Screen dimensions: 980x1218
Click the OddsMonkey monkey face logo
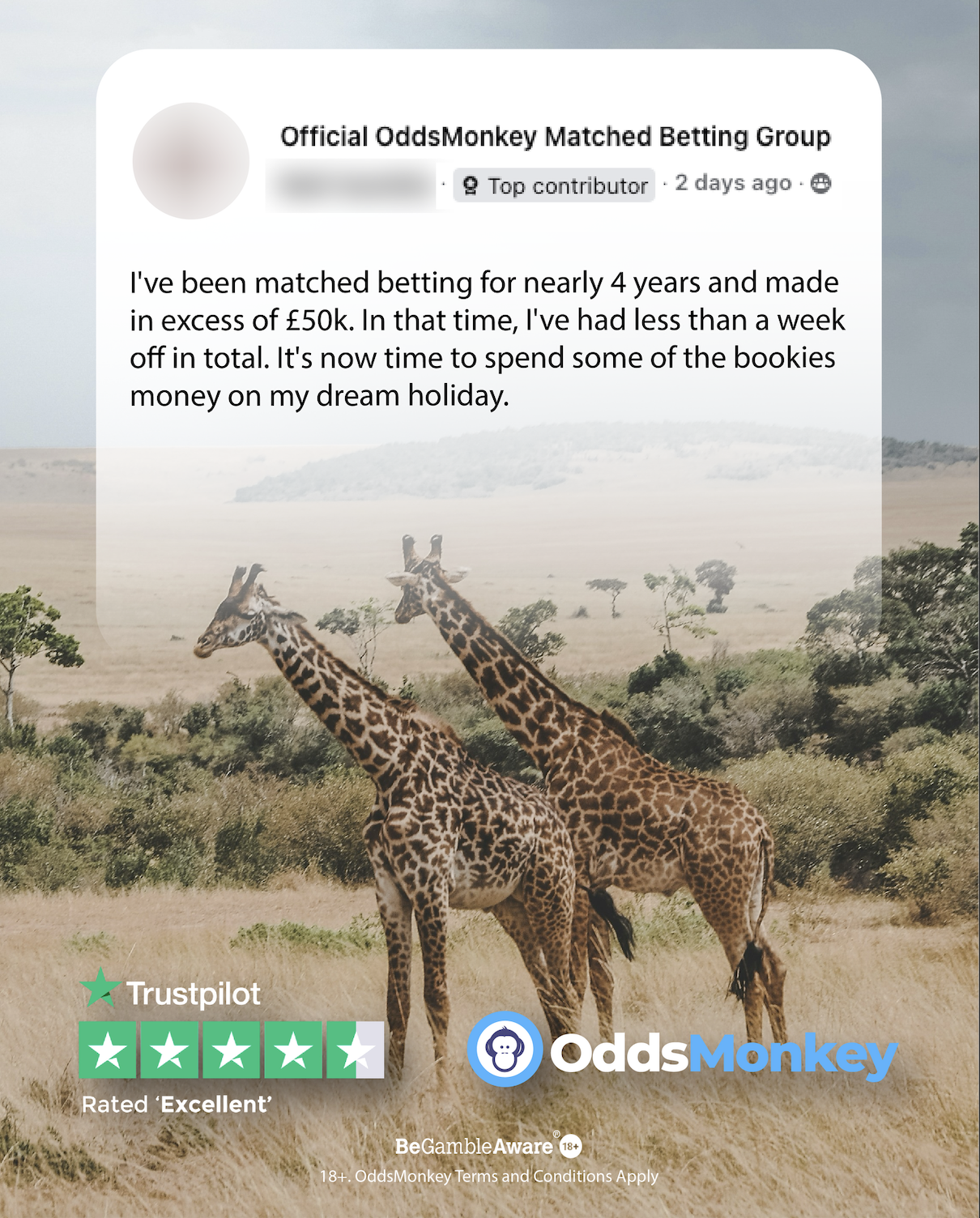pos(505,1049)
